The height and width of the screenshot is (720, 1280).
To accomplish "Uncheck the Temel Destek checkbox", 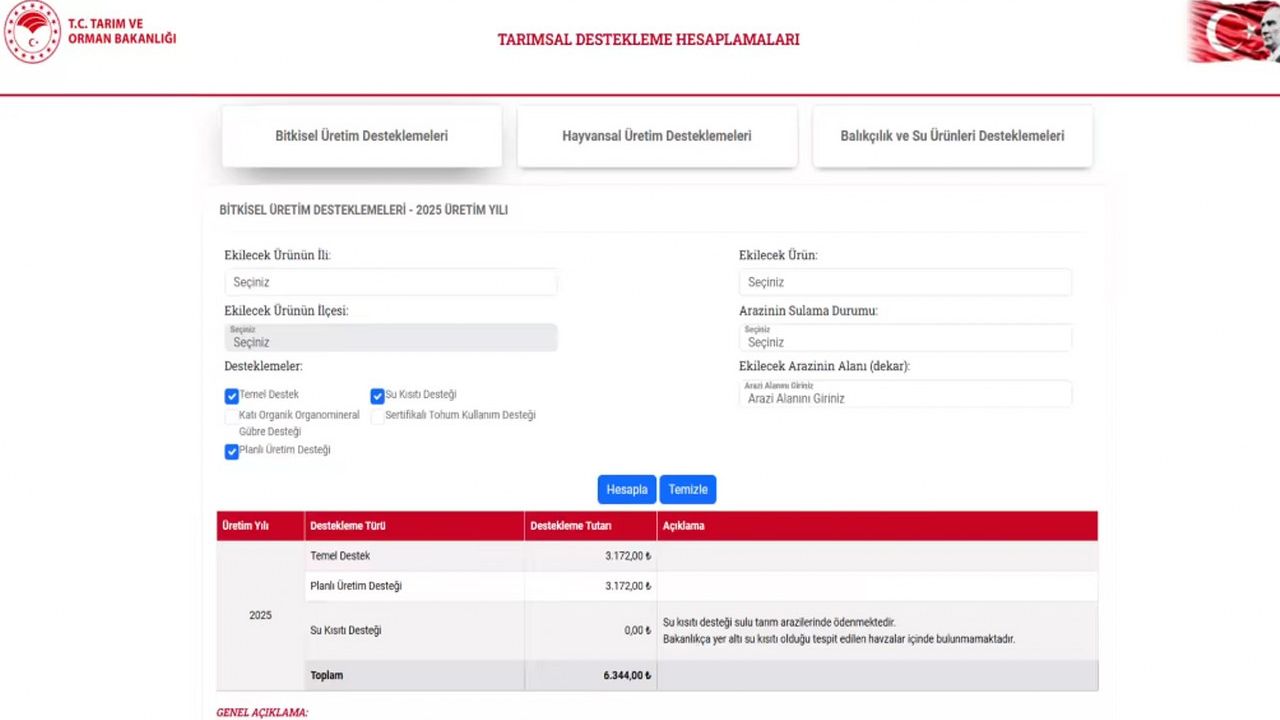I will tap(232, 396).
